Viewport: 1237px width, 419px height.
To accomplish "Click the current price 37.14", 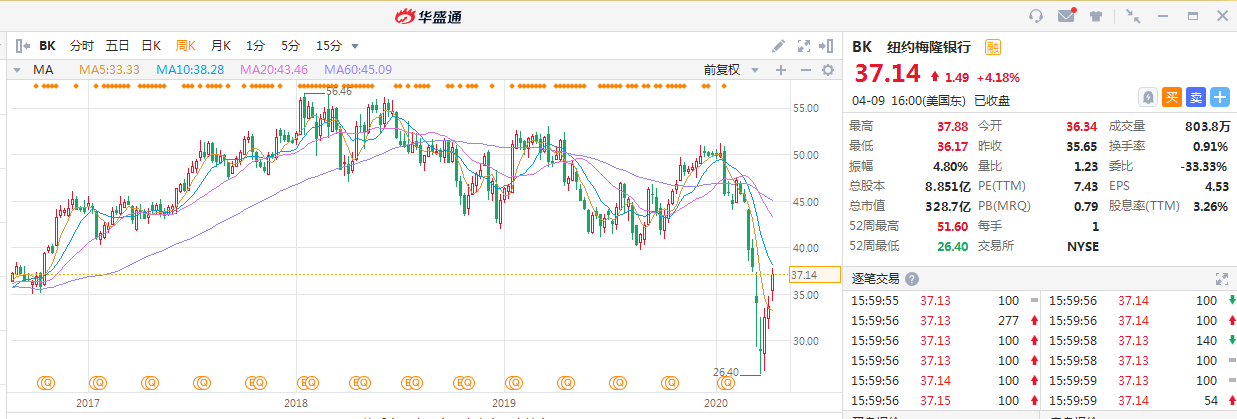I will point(886,73).
